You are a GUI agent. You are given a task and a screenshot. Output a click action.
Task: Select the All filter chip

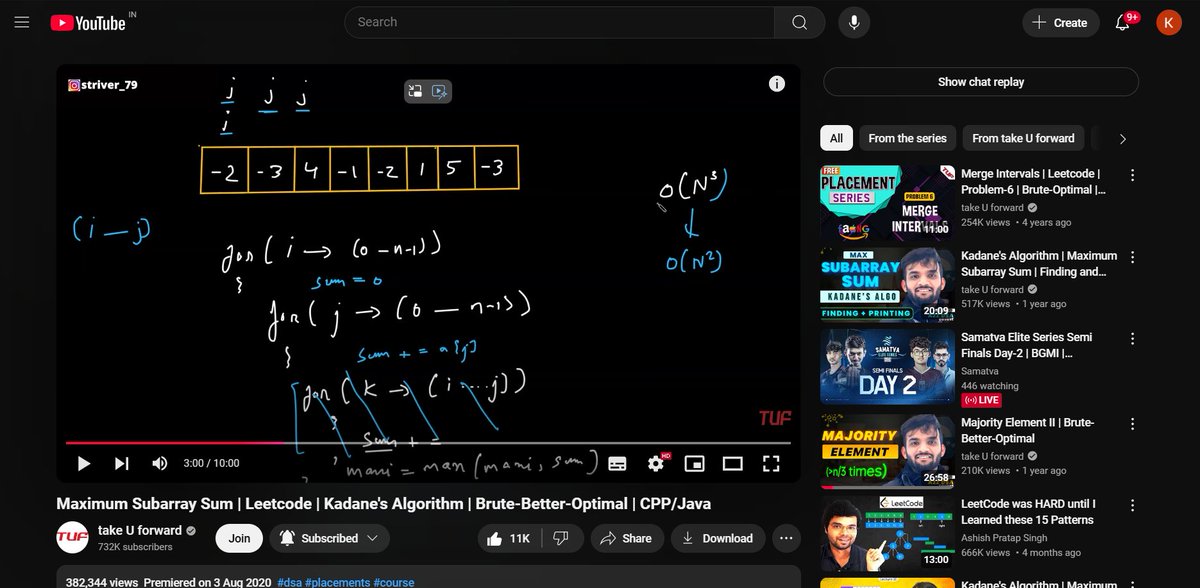click(836, 138)
